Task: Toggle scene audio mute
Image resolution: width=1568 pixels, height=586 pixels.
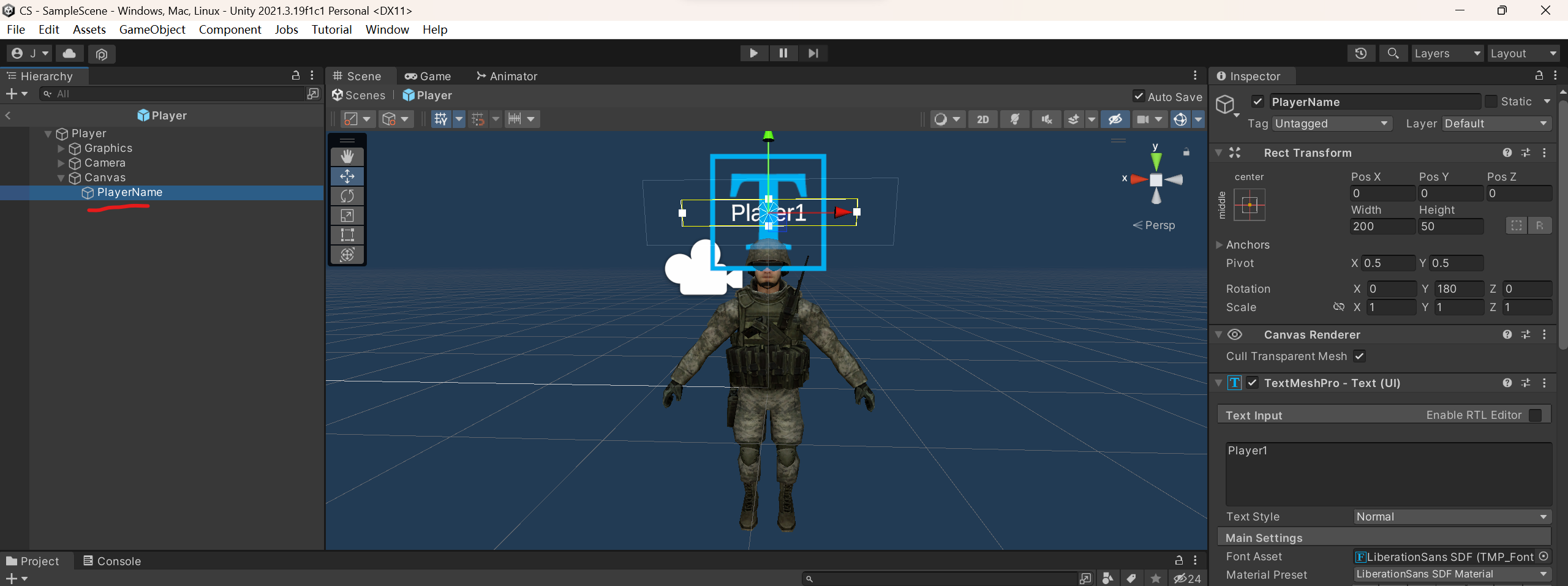Action: tap(1046, 119)
